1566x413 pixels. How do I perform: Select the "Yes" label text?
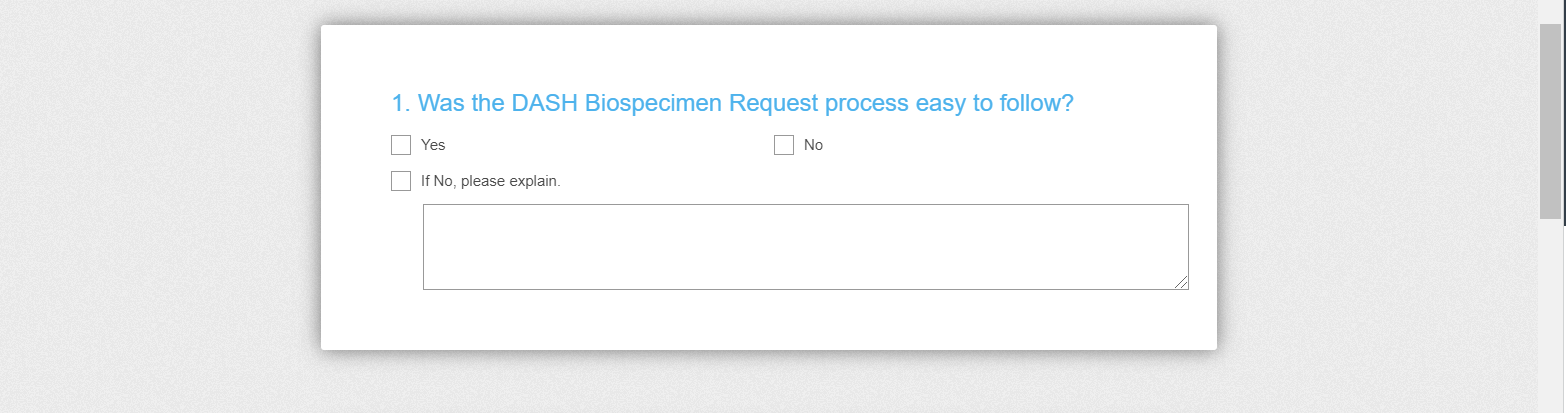(x=433, y=145)
